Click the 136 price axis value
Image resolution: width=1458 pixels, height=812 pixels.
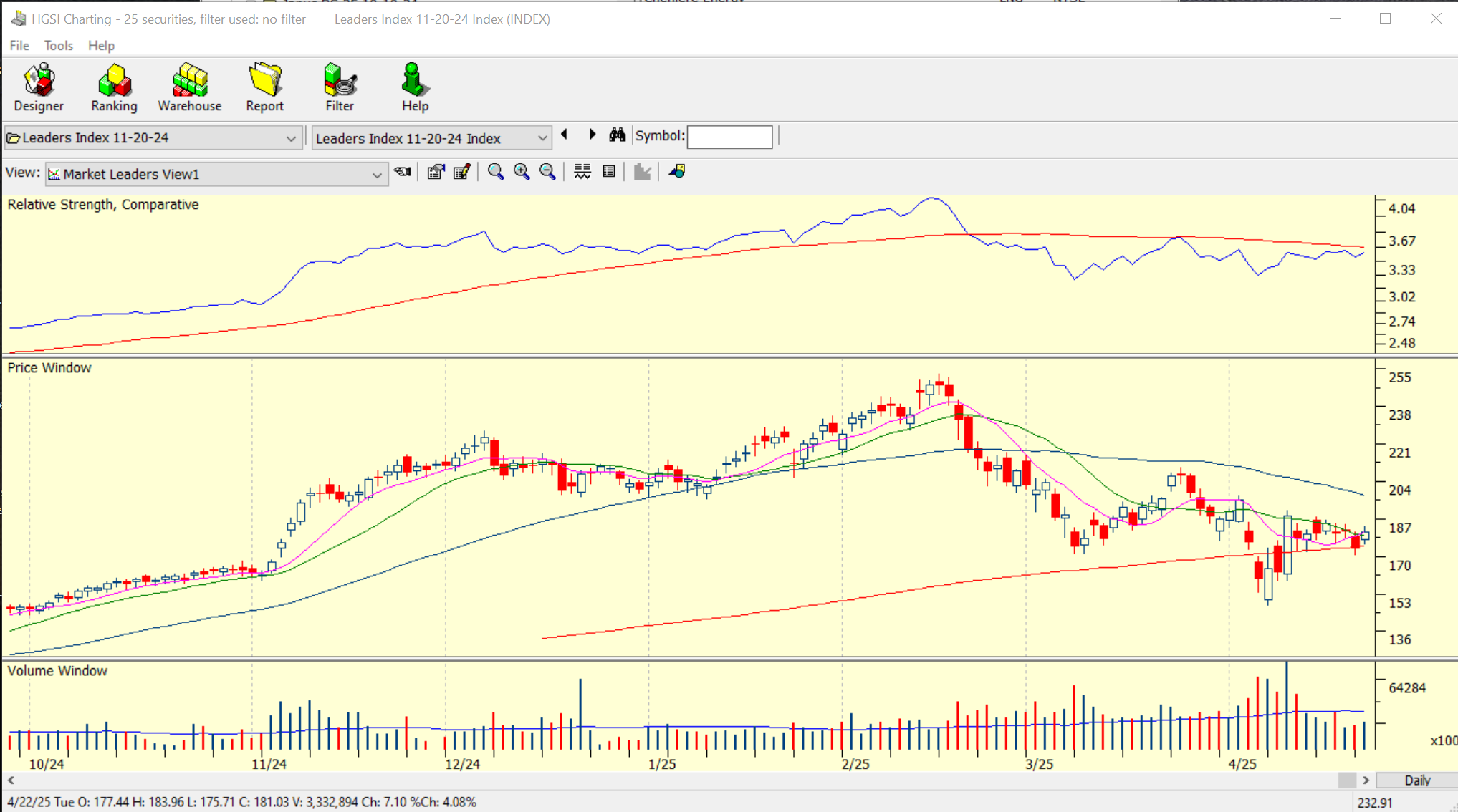tap(1400, 639)
